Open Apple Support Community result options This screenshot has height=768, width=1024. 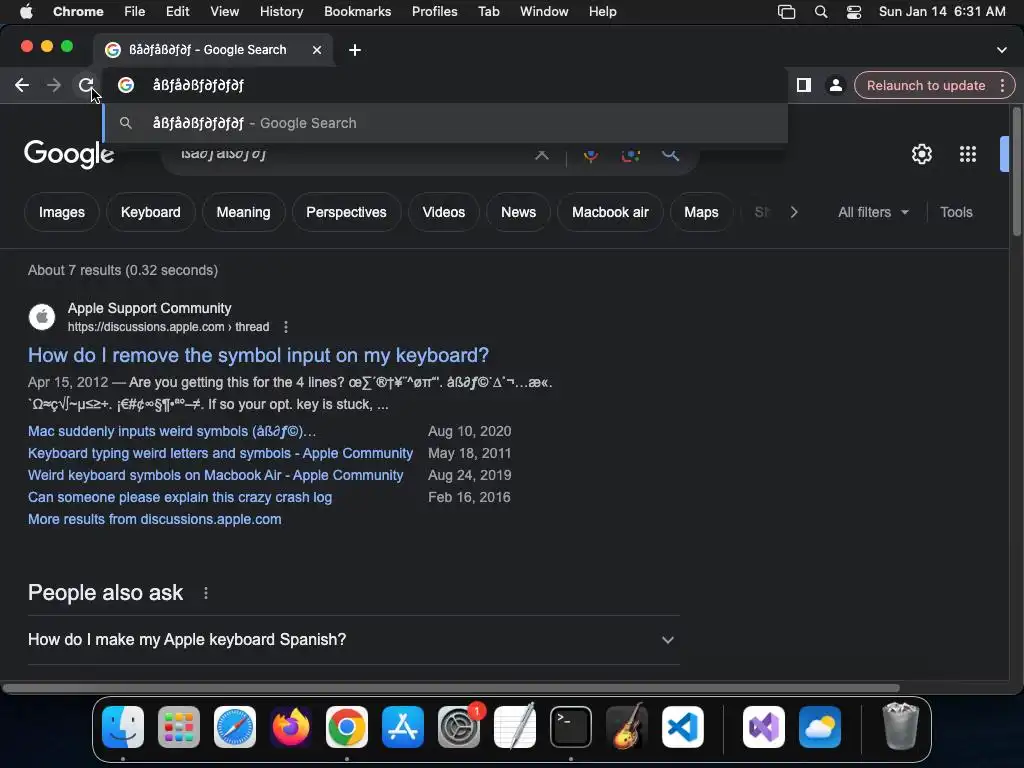[285, 327]
